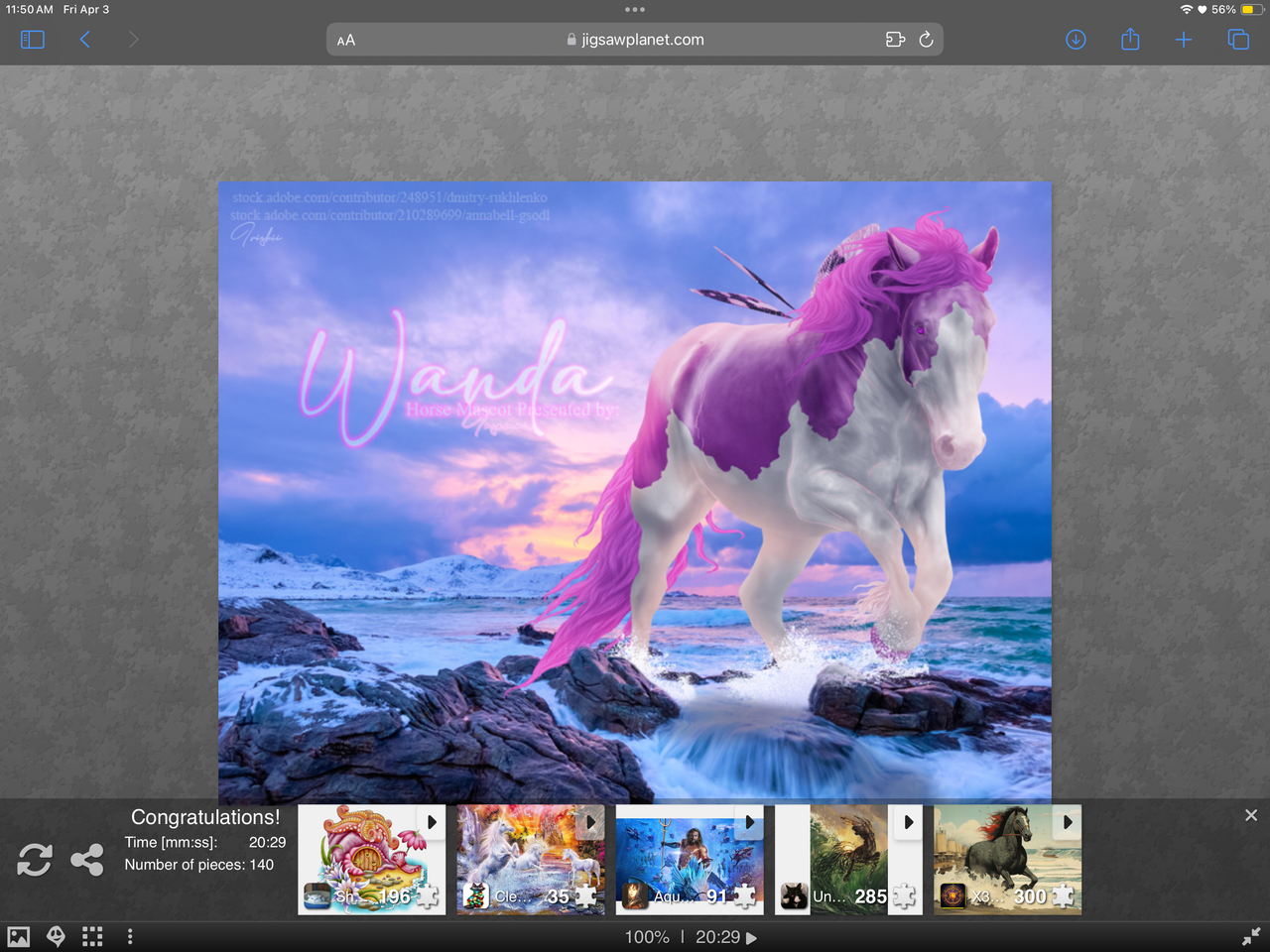Click the creator avatar on 285-piece puzzle
The height and width of the screenshot is (952, 1270).
coord(793,896)
